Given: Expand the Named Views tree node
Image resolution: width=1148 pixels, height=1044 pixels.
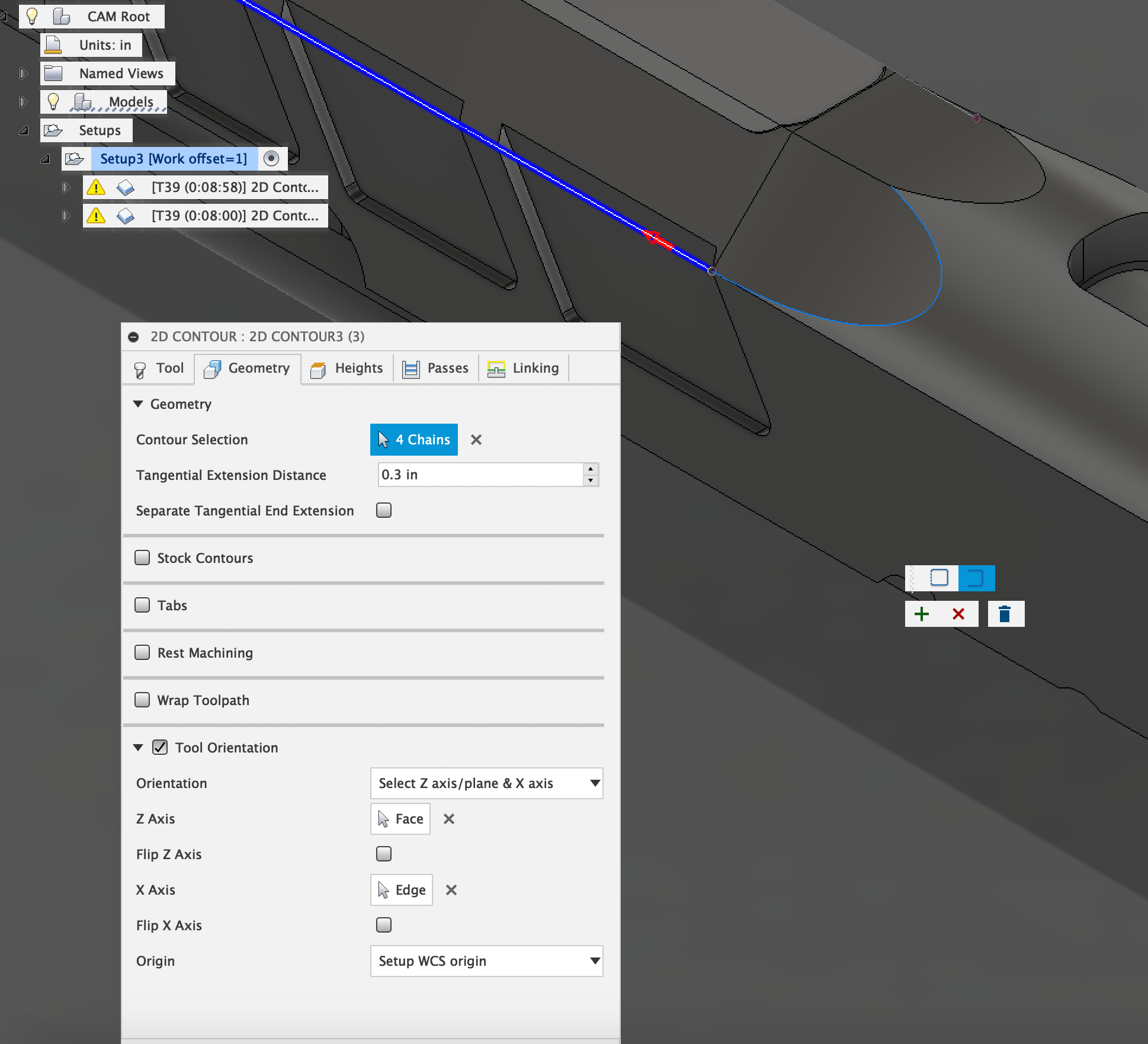Looking at the screenshot, I should [x=23, y=73].
